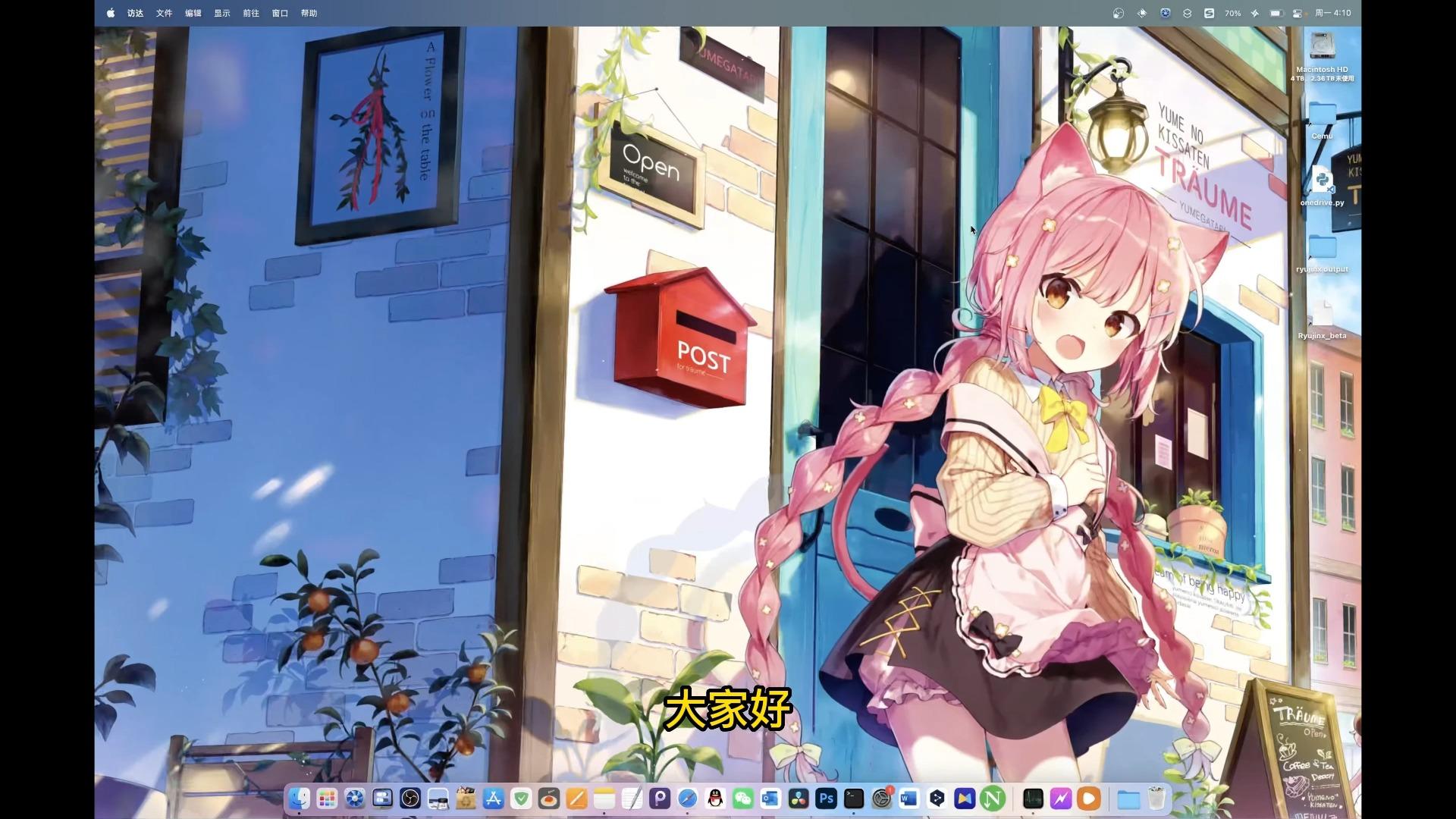Open Microsoft Word from the Dock
This screenshot has height=819, width=1456.
click(x=909, y=798)
